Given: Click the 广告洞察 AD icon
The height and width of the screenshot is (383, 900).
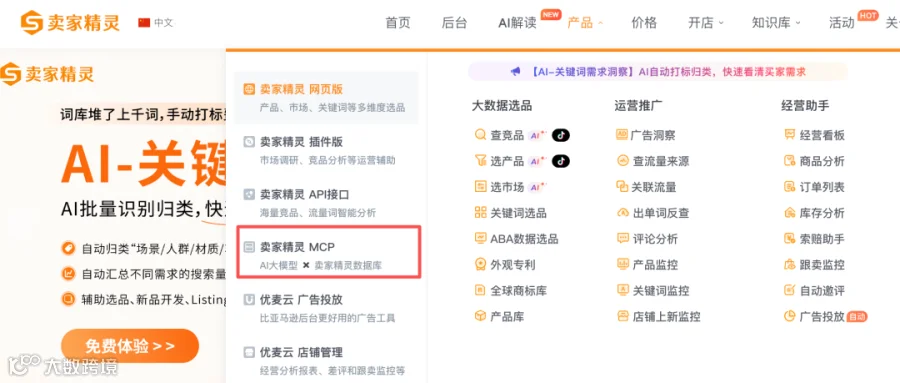Looking at the screenshot, I should pyautogui.click(x=622, y=135).
